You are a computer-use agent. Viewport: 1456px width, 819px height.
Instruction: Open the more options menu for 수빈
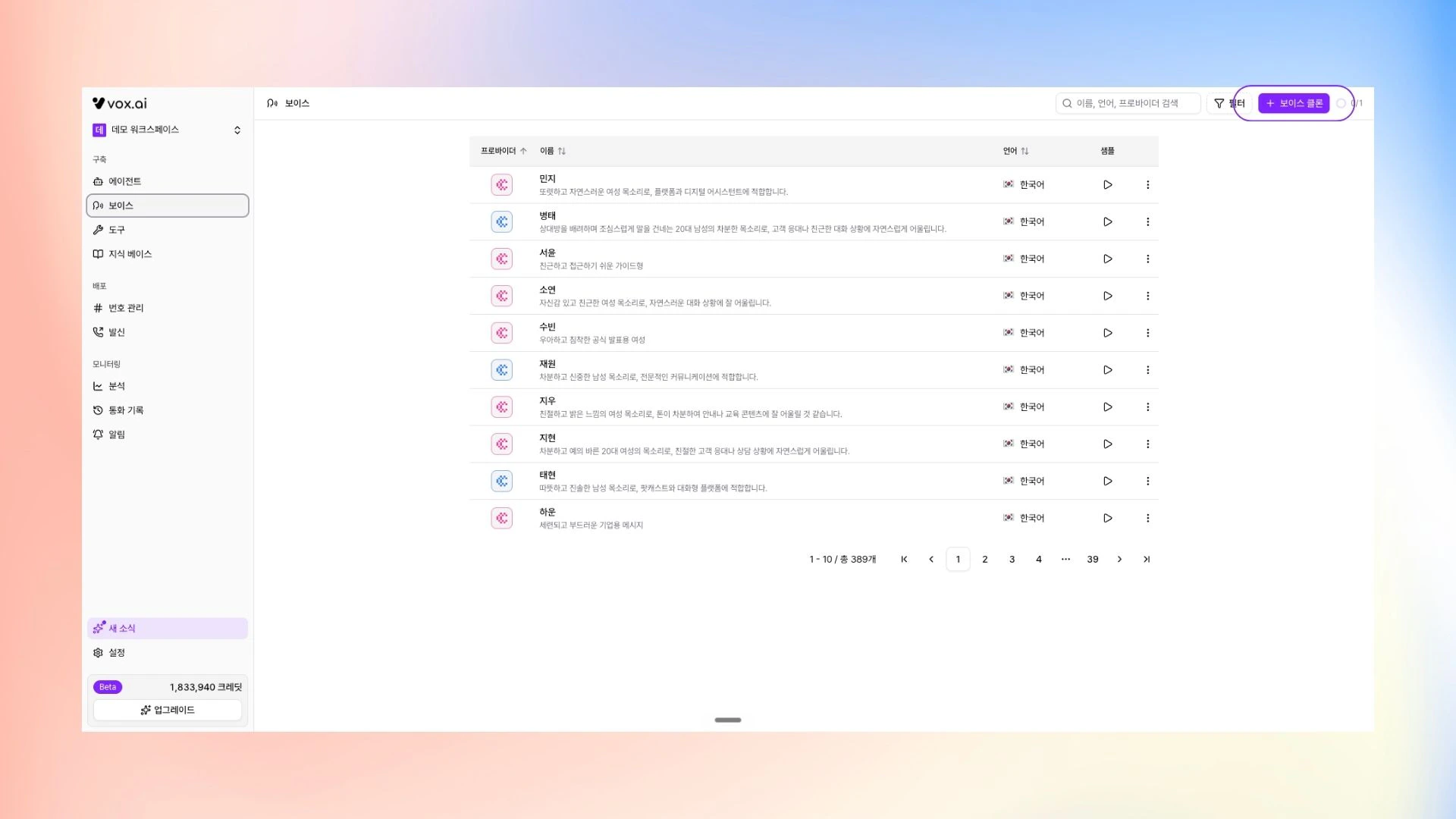[1147, 333]
